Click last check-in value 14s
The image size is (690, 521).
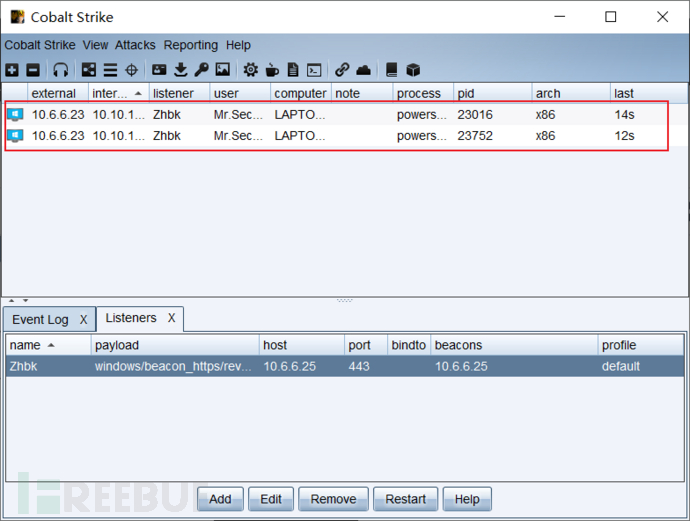(x=624, y=115)
